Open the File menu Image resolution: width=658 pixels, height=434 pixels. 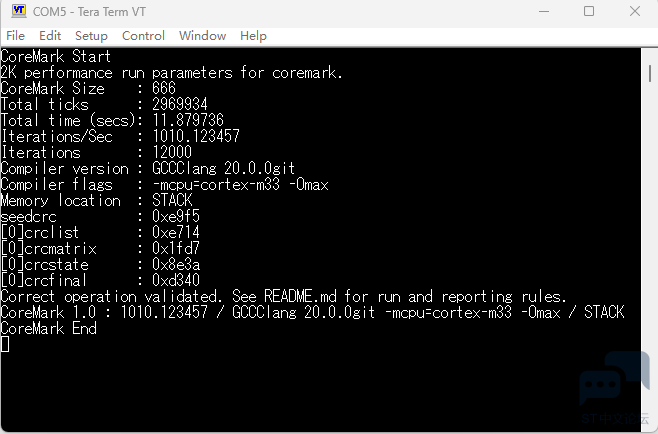16,36
